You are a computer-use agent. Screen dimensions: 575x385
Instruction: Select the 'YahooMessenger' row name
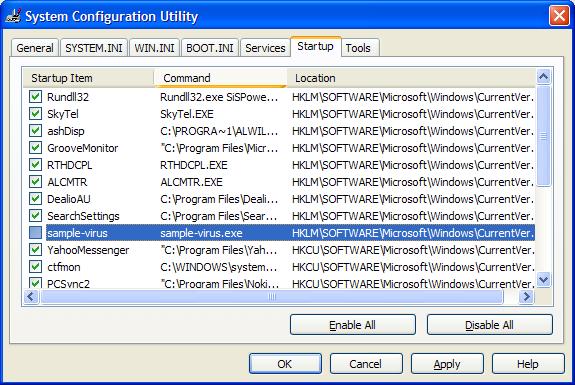88,250
